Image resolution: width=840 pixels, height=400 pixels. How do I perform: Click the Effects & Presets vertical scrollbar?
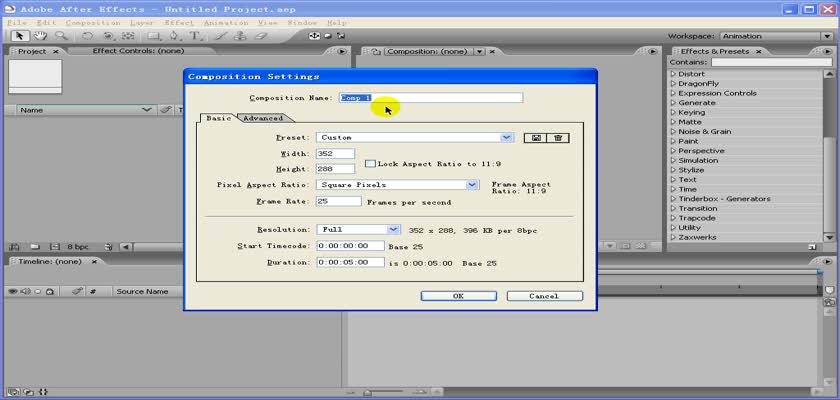click(x=829, y=155)
